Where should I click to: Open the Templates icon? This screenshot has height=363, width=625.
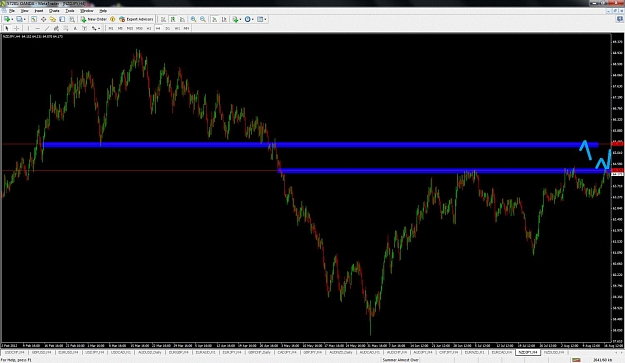[x=260, y=19]
